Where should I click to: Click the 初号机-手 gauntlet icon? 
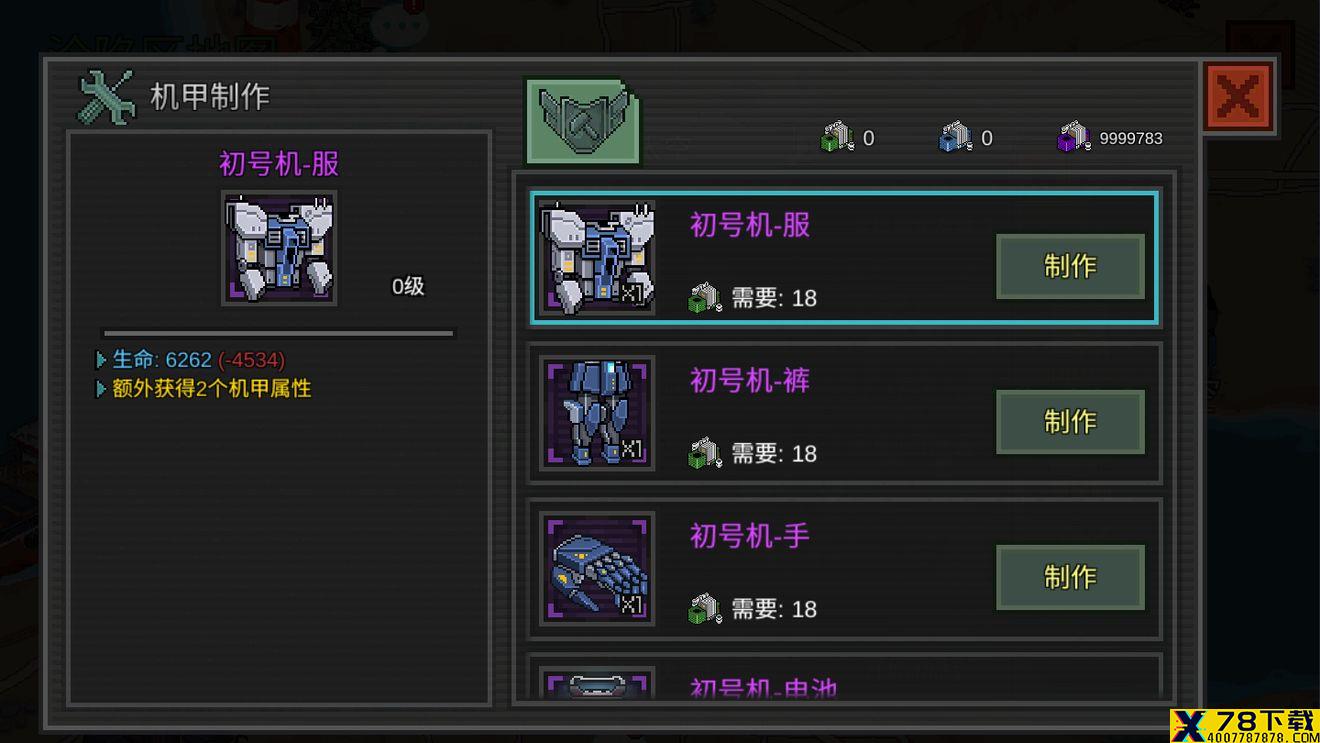(x=597, y=569)
